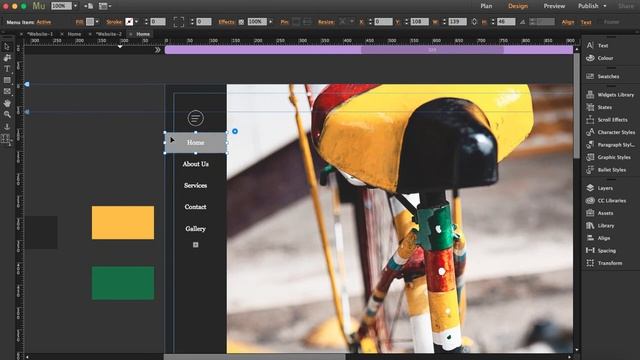Open the Bullet Styles panel
The image size is (640, 360).
[x=611, y=170]
